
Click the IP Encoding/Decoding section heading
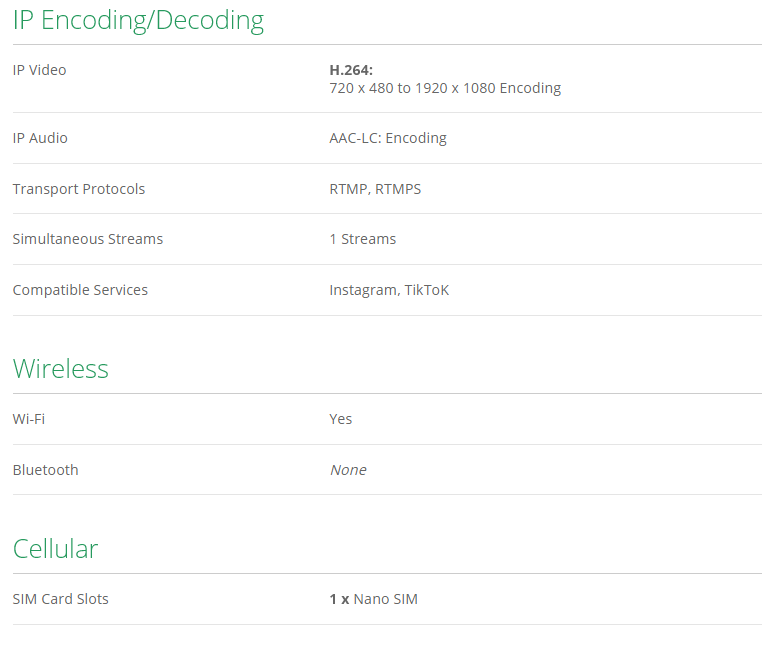click(x=138, y=20)
